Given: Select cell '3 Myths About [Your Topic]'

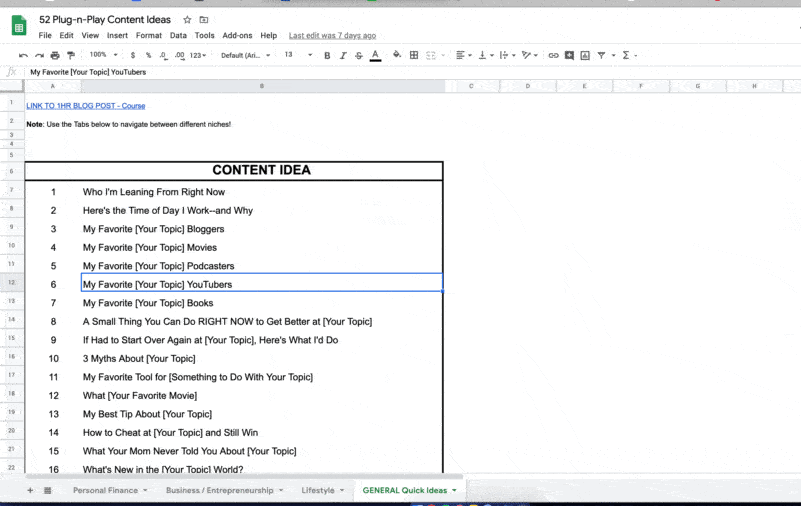Looking at the screenshot, I should tap(262, 359).
